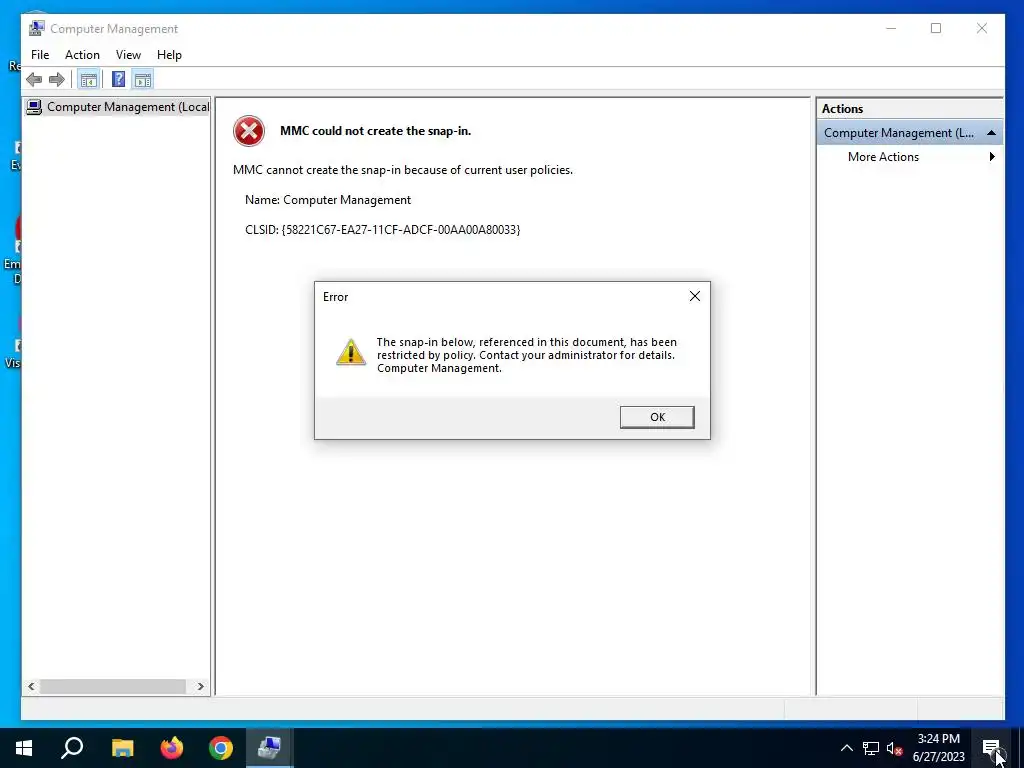This screenshot has width=1024, height=768.
Task: Open the Windows Start menu
Action: click(24, 748)
